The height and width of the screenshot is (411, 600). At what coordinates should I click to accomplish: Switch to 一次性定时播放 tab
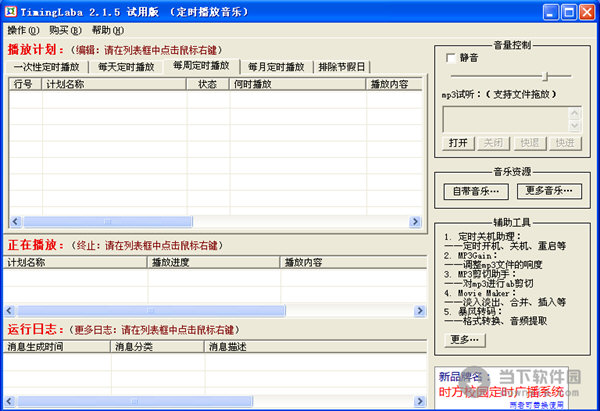click(47, 67)
